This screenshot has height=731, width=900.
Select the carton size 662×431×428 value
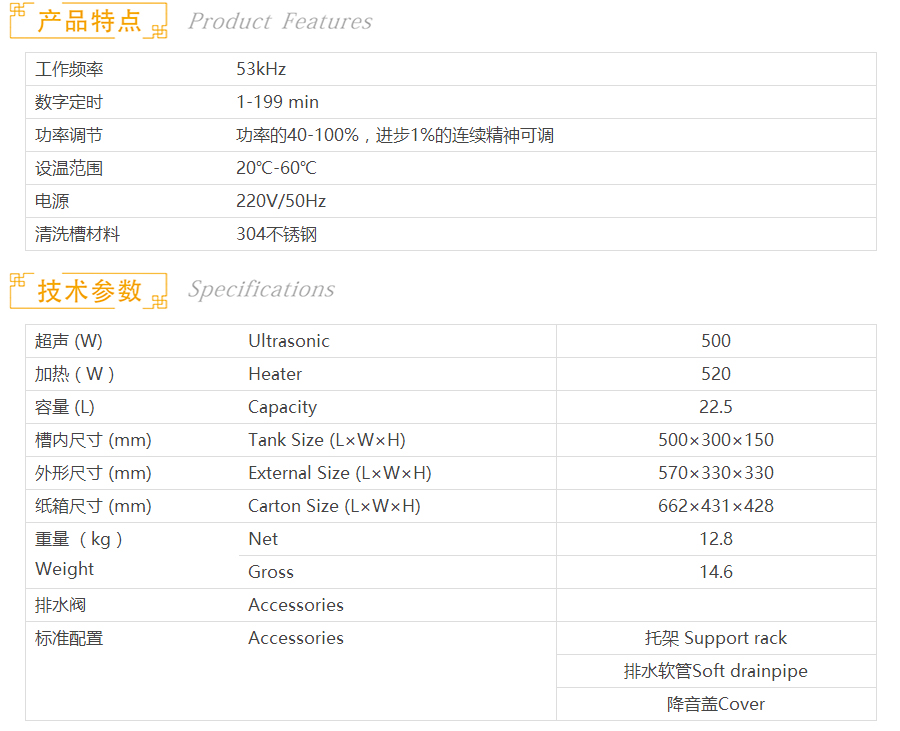pyautogui.click(x=716, y=506)
